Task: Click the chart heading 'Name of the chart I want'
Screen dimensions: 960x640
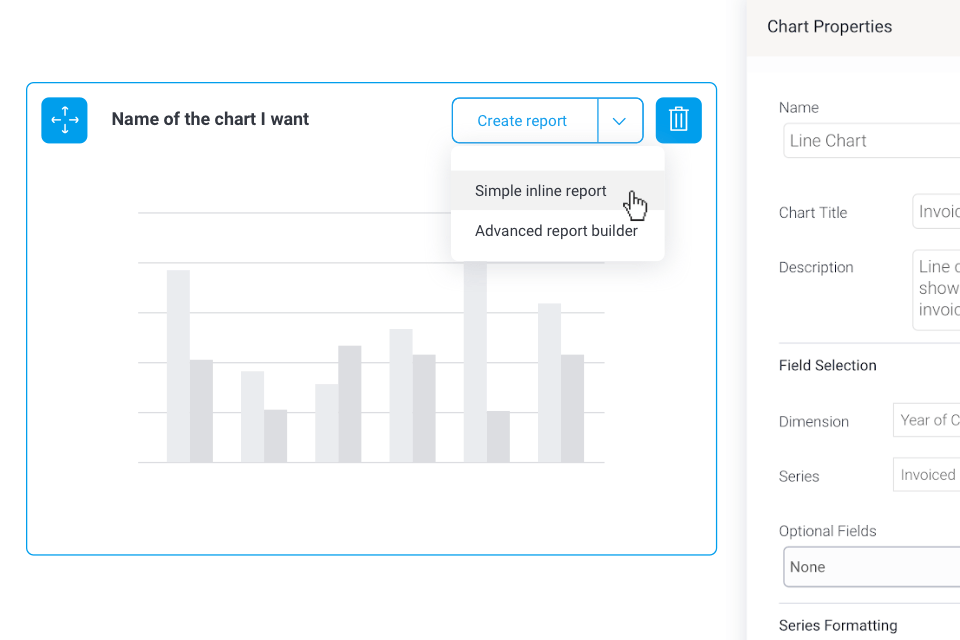Action: click(x=210, y=119)
